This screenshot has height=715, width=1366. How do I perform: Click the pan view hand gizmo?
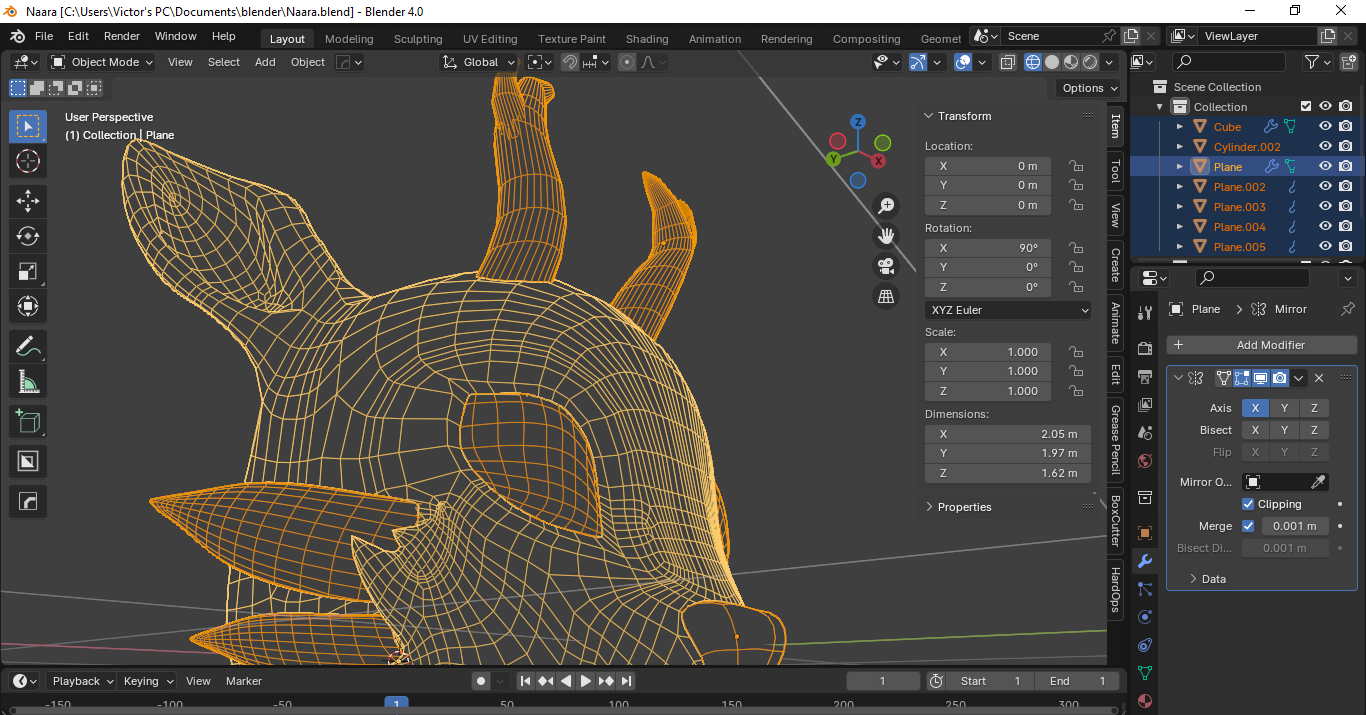tap(885, 236)
